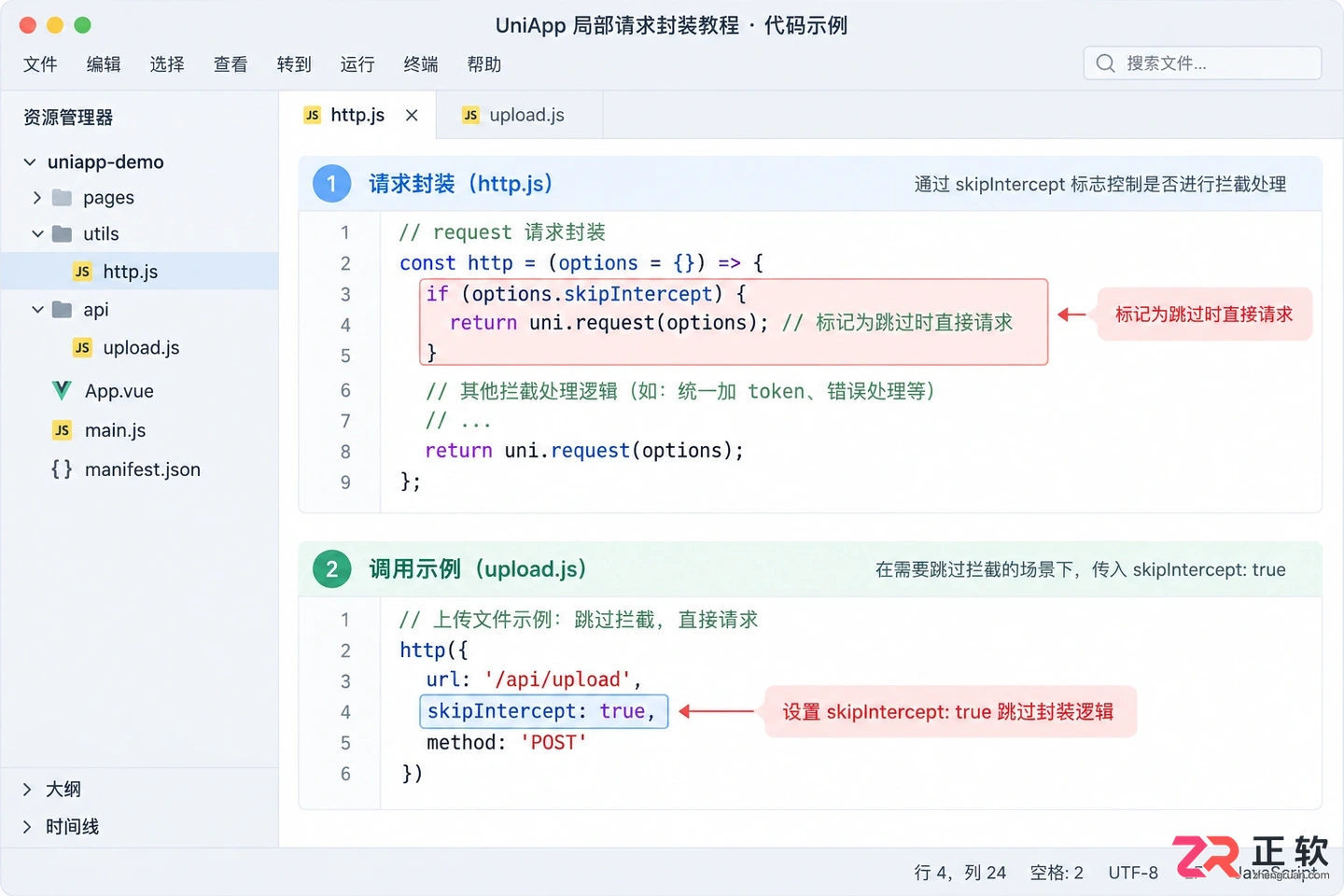Image resolution: width=1344 pixels, height=896 pixels.
Task: Click code line 'const http = (options = {}) => {'
Action: coord(581,263)
